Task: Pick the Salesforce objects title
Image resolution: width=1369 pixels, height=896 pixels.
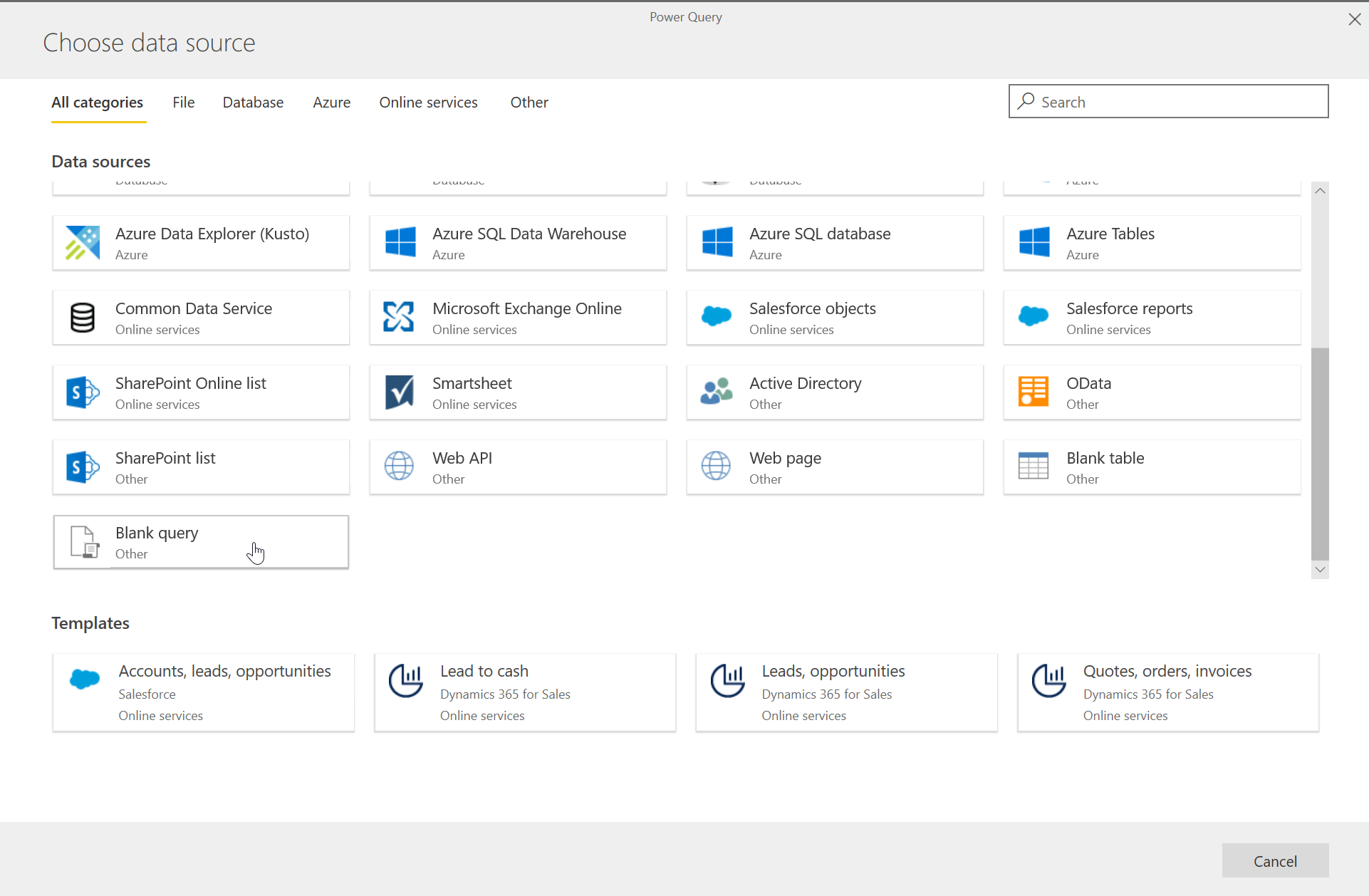Action: [813, 308]
